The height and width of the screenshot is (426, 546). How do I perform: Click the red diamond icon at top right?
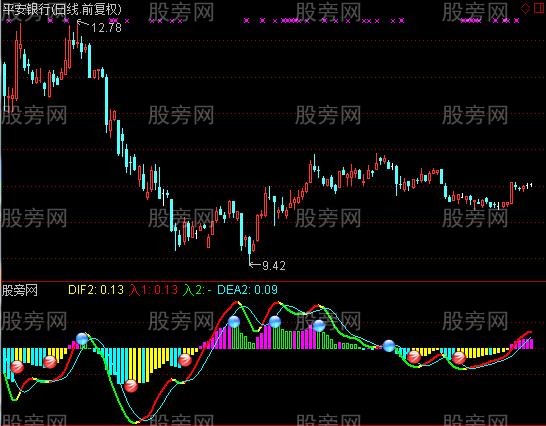525,8
